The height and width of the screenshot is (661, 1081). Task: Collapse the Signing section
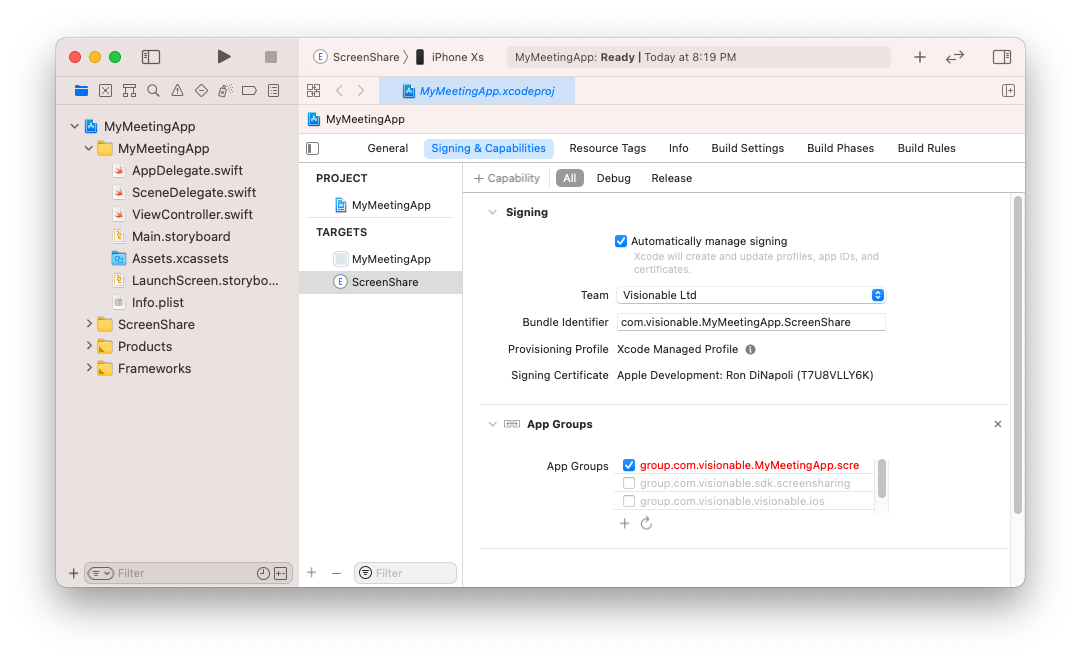[492, 212]
